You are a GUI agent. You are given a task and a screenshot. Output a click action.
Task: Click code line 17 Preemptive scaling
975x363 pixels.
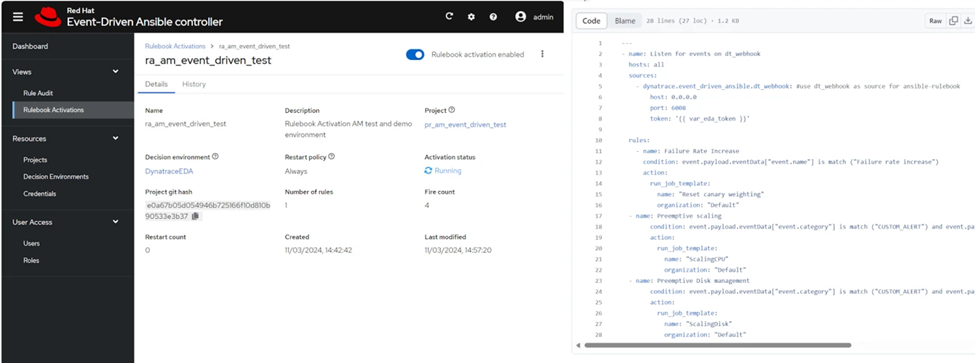(x=675, y=216)
